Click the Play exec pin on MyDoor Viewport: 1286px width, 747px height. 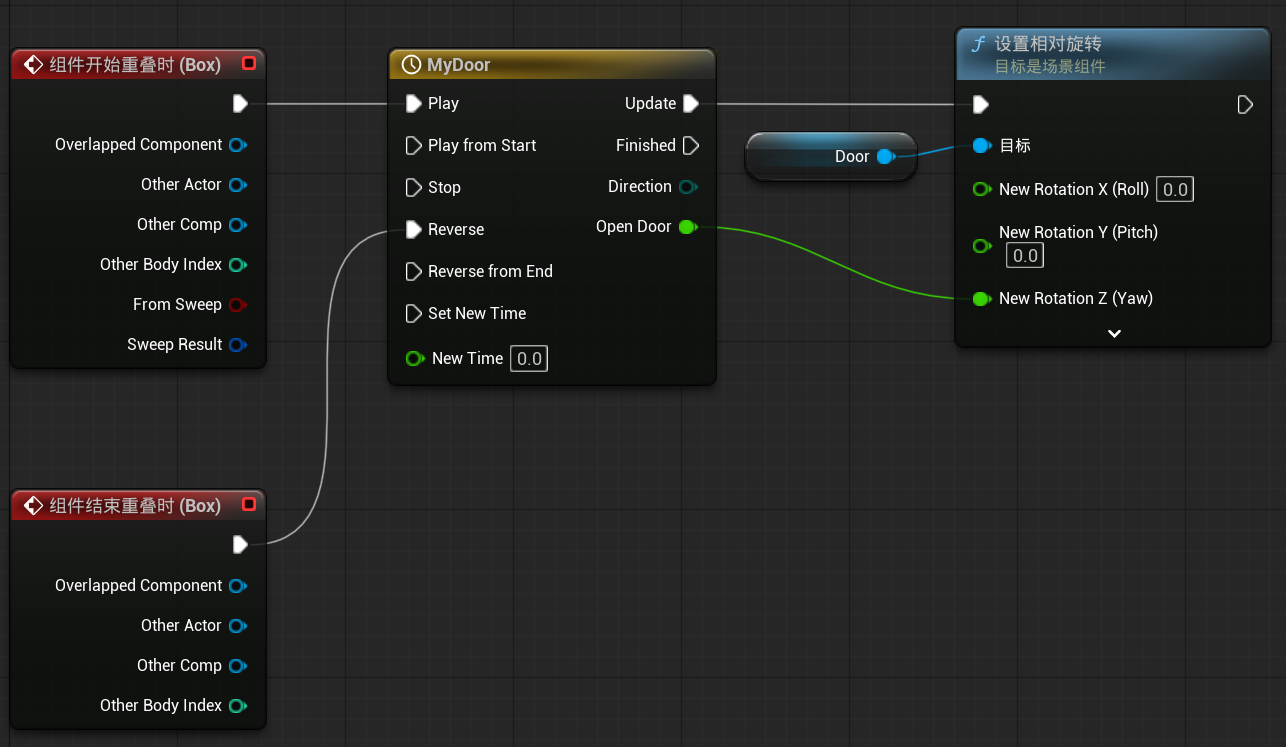coord(413,103)
